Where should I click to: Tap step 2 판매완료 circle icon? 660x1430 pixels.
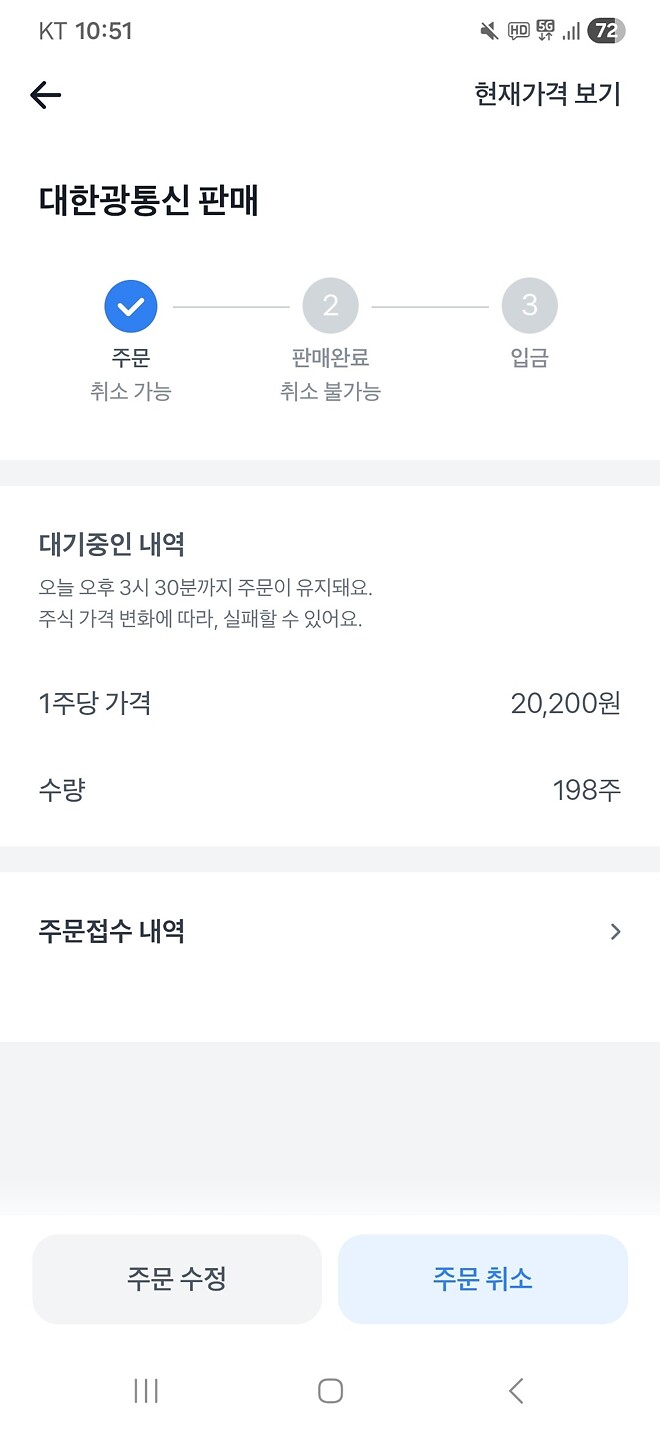[x=330, y=305]
